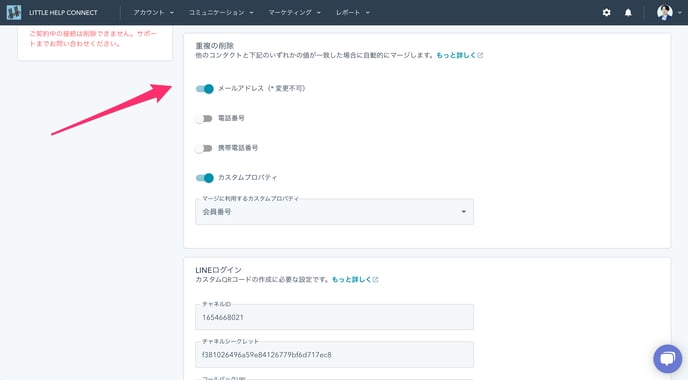Viewport: 688px width, 380px height.
Task: Open the notifications bell
Action: point(628,12)
